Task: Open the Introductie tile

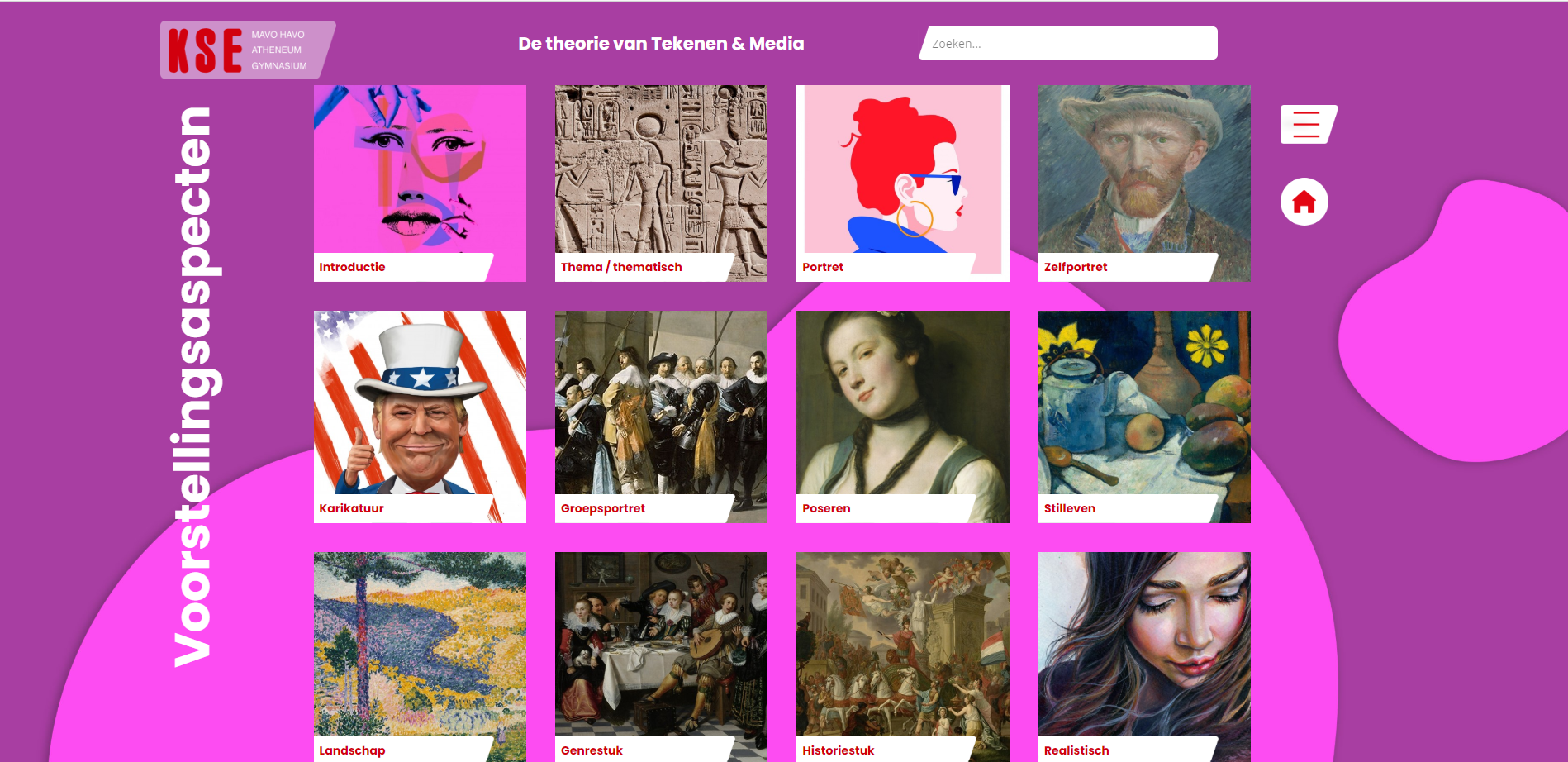Action: (420, 183)
